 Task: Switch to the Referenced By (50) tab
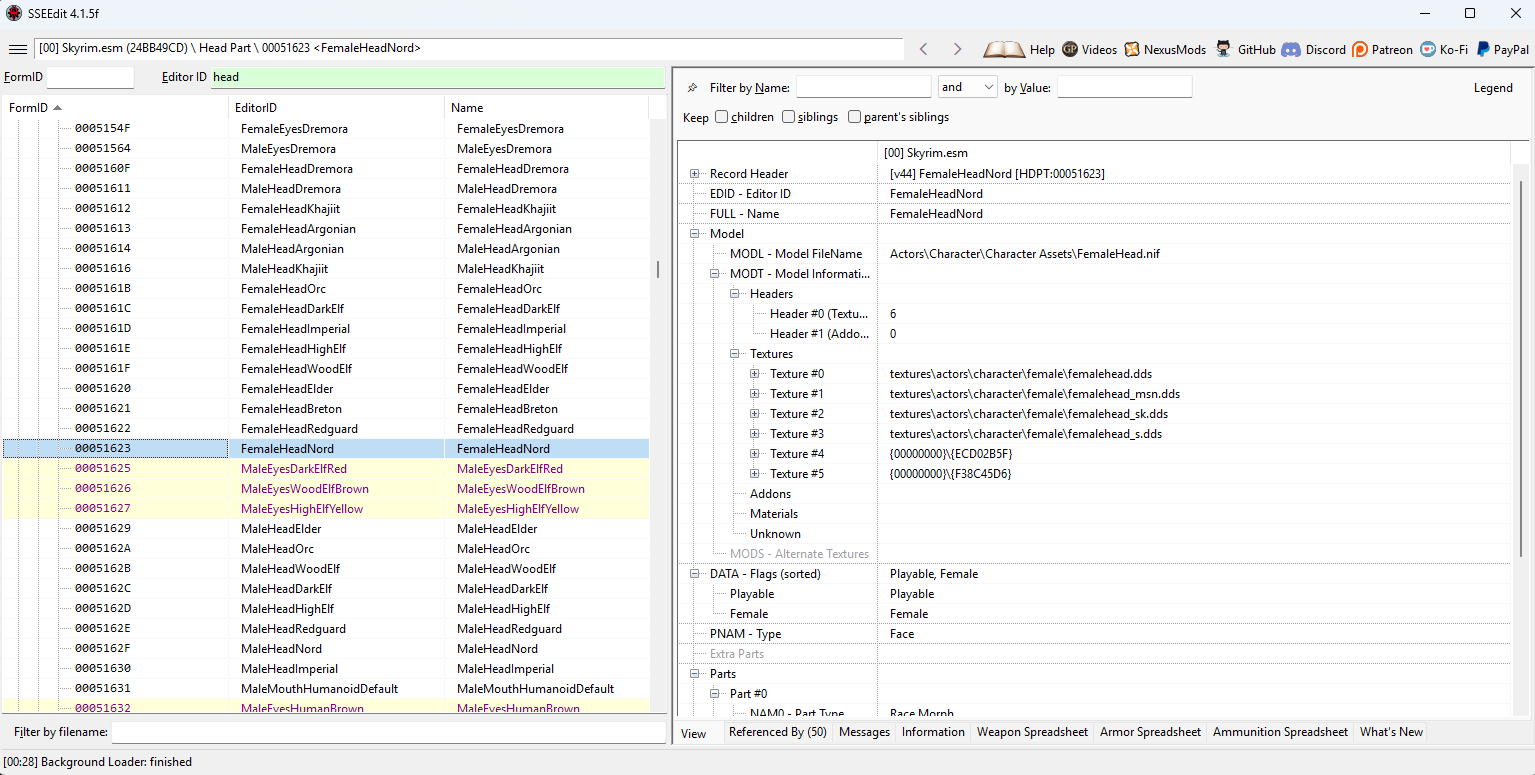777,732
